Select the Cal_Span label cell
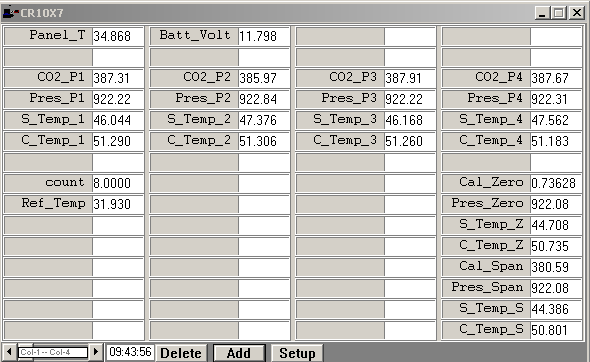 (486, 268)
